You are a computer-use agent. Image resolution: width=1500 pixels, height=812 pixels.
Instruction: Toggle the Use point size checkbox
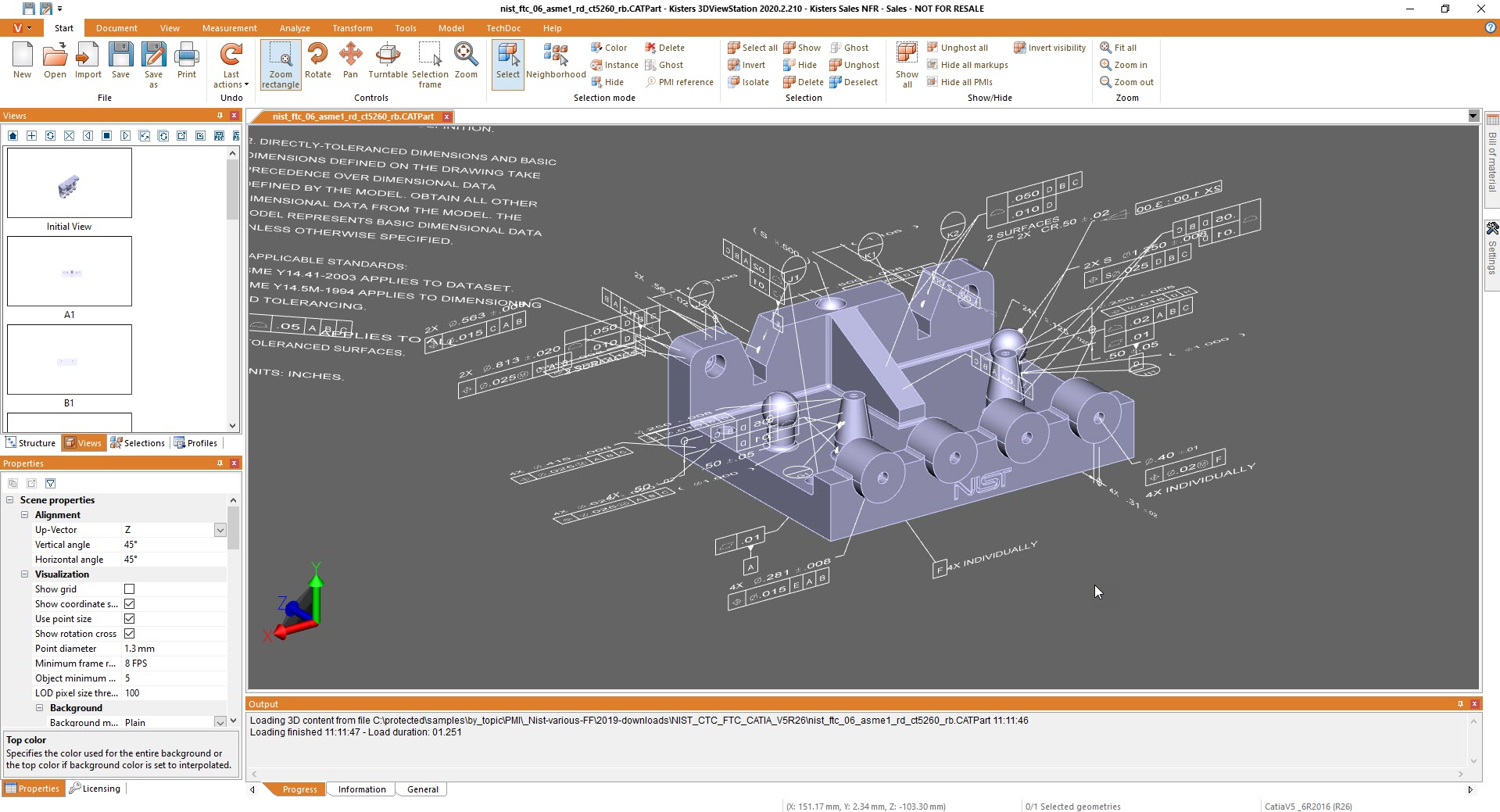point(130,619)
